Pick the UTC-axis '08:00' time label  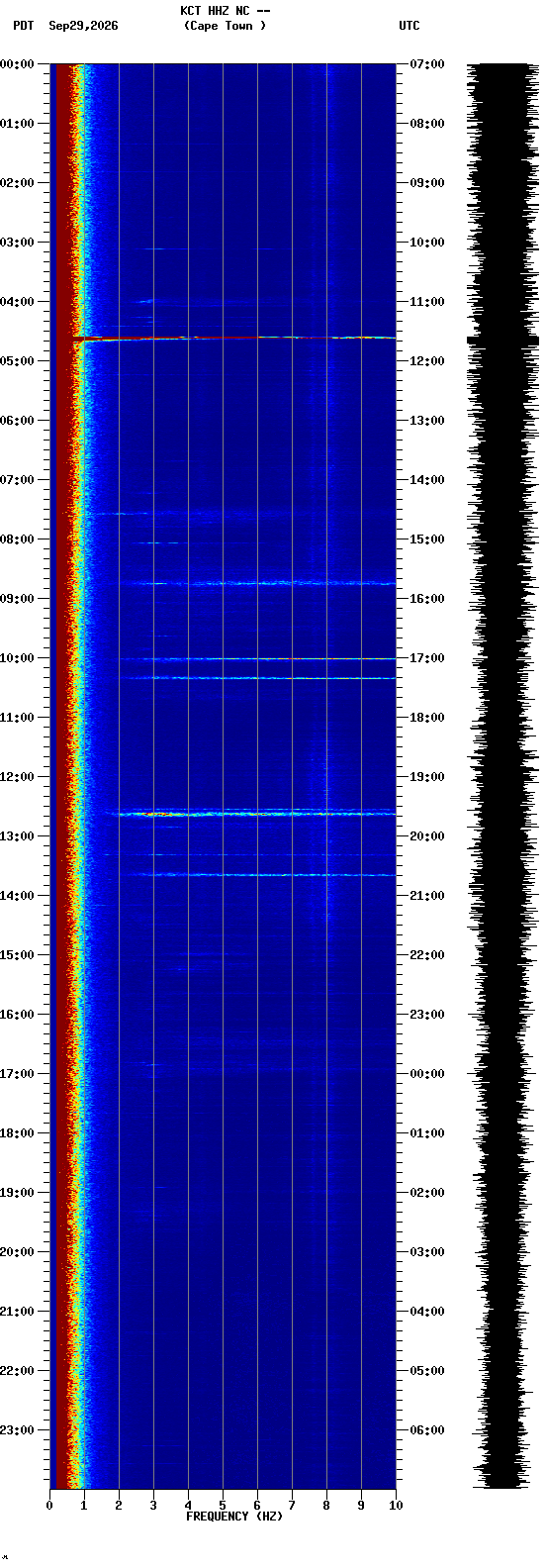pos(427,124)
